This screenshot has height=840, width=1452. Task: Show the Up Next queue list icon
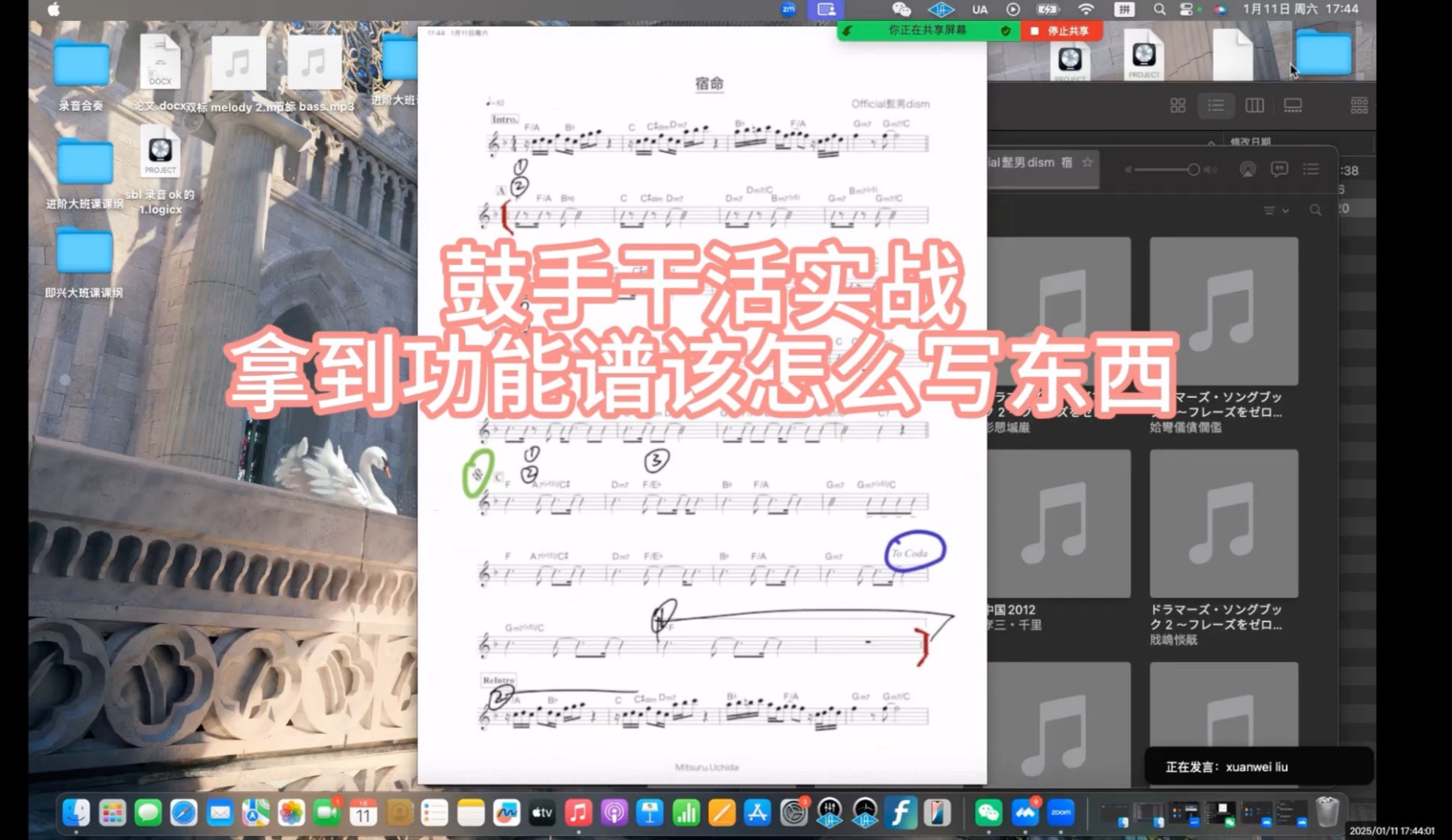(1311, 169)
